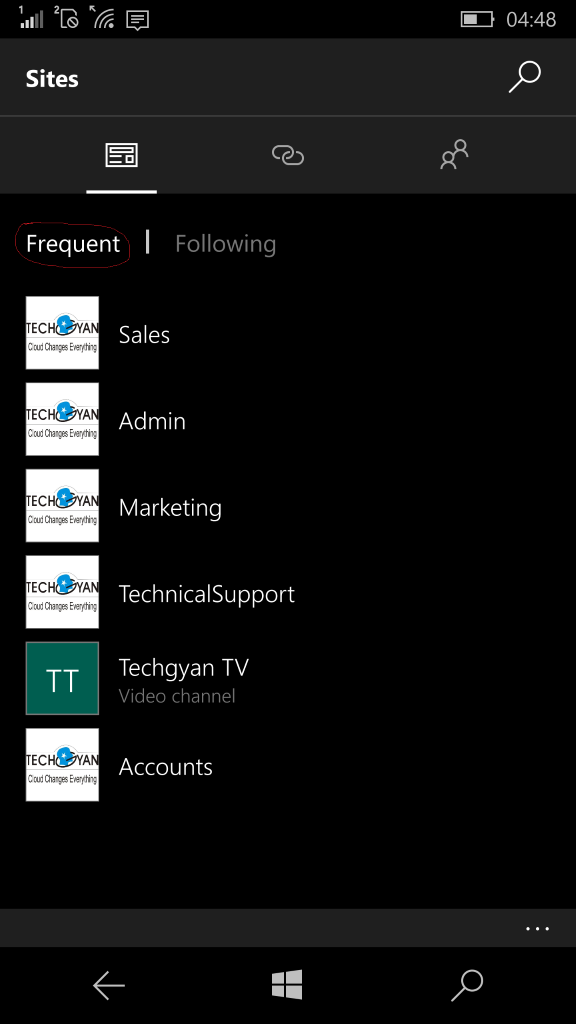Toggle to the highlighted Frequent filter

point(71,243)
